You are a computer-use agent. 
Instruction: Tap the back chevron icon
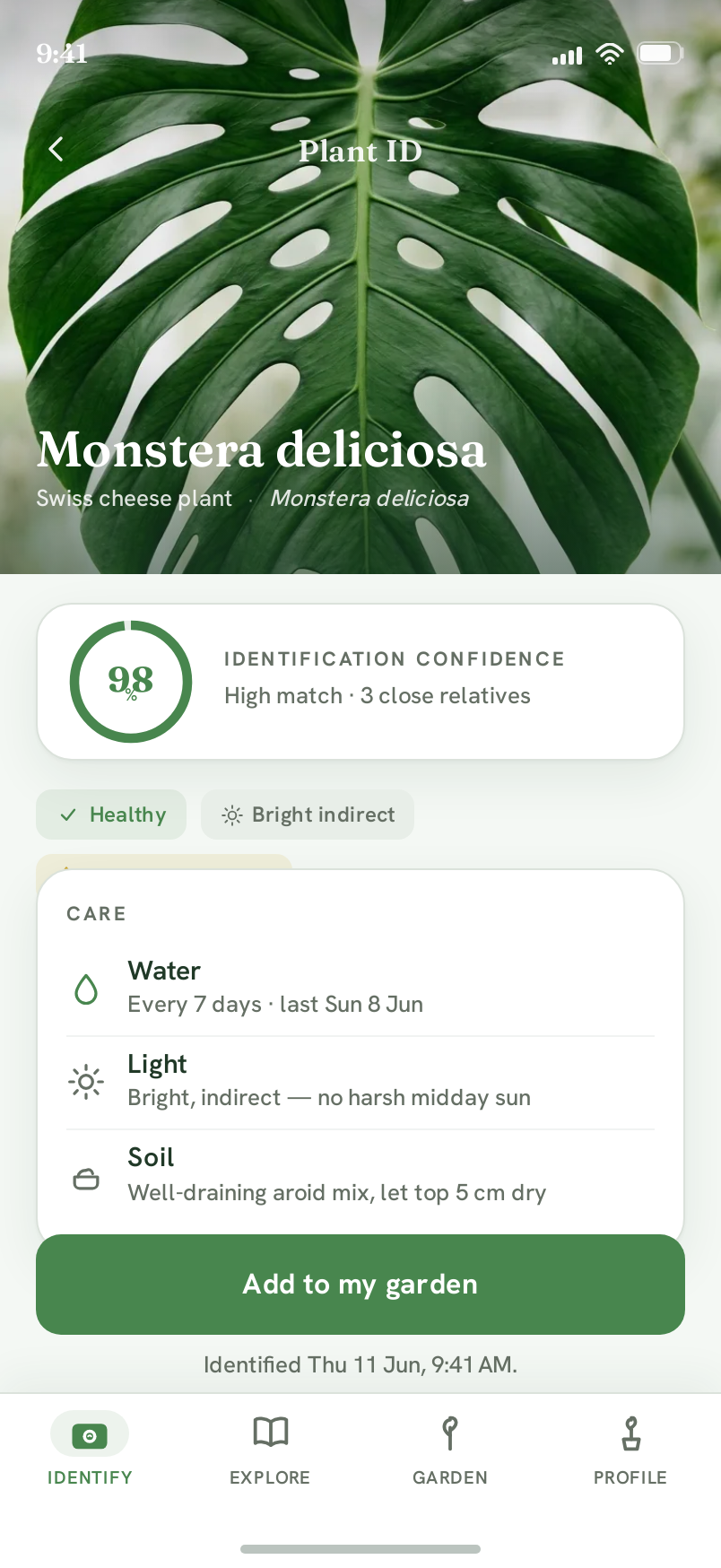56,149
